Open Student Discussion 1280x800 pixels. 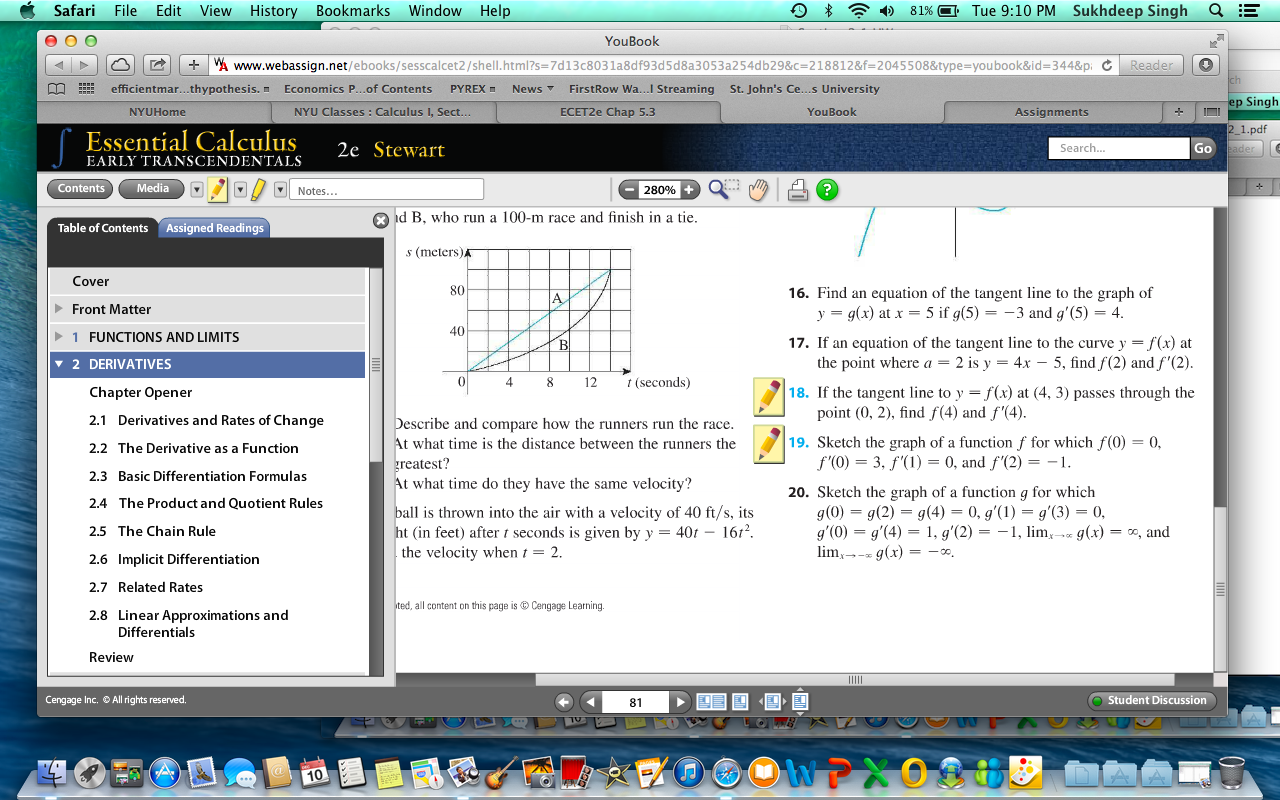1152,701
